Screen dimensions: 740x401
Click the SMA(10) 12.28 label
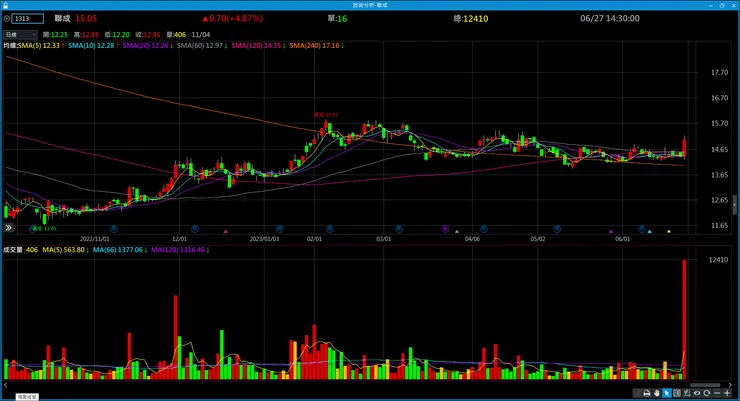pyautogui.click(x=91, y=46)
